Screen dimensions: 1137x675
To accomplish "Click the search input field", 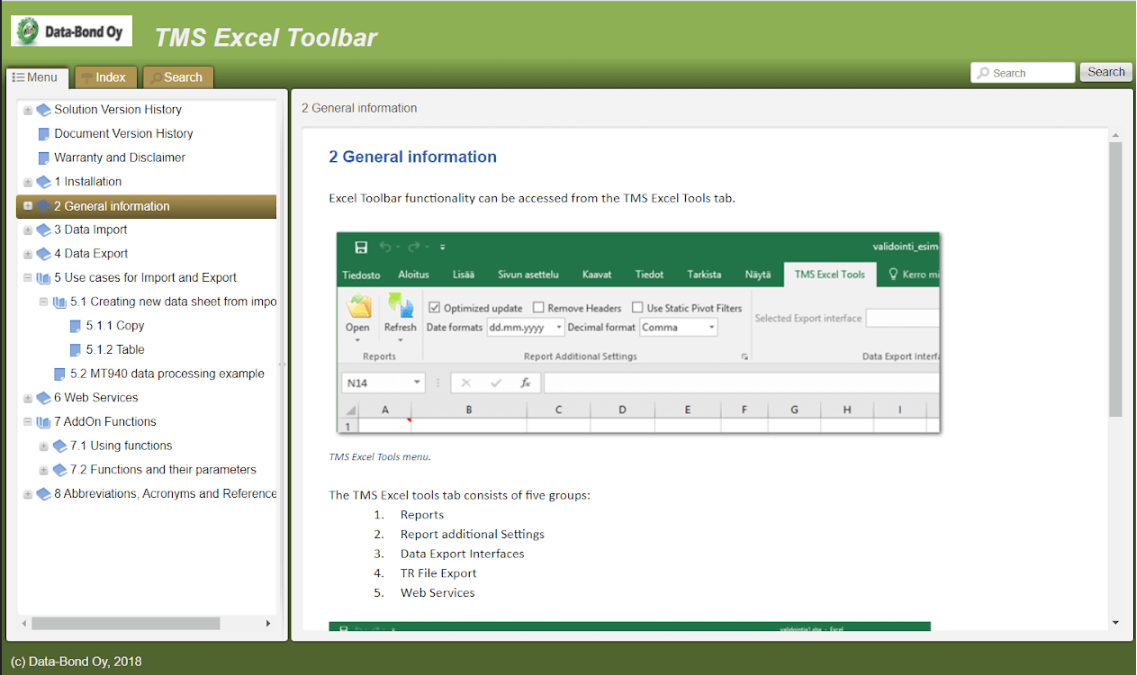I will 1022,73.
